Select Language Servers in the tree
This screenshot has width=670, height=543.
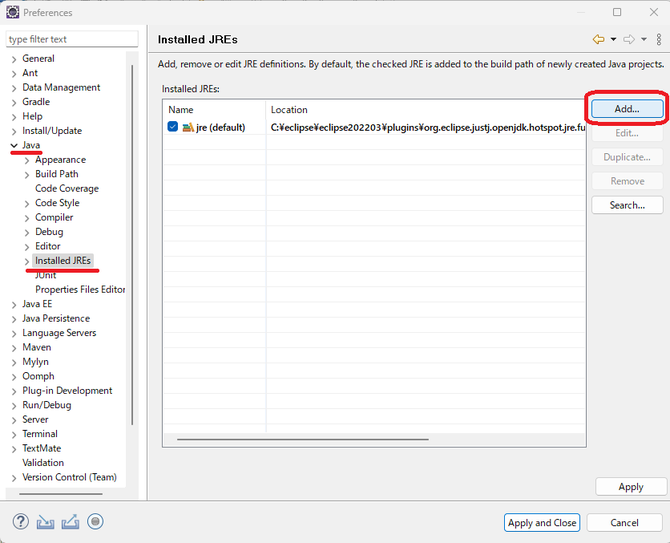[59, 333]
